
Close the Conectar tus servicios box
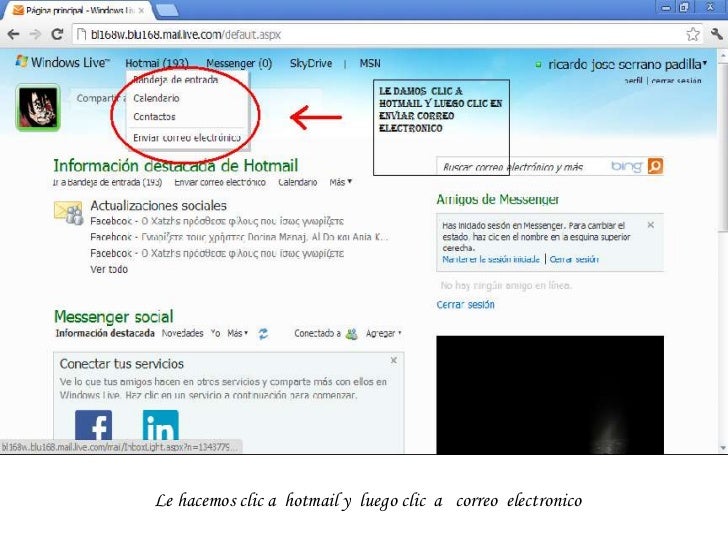394,360
